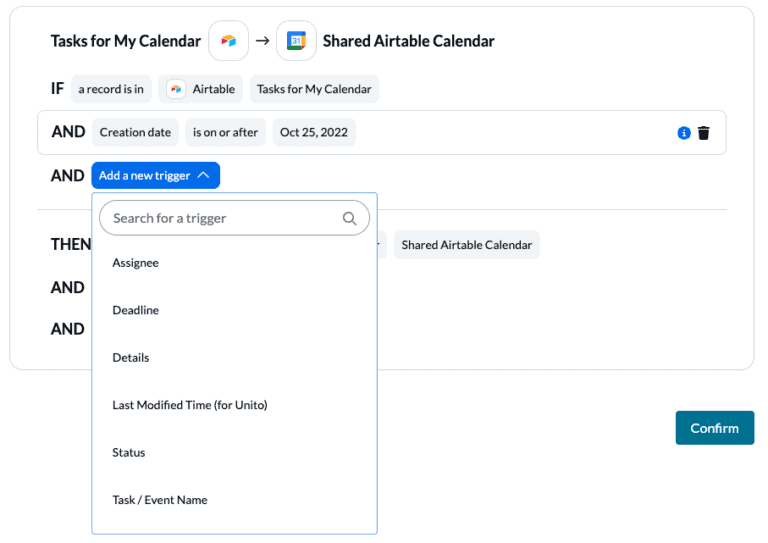Open the Creation date field selector
The height and width of the screenshot is (543, 768).
click(x=135, y=132)
